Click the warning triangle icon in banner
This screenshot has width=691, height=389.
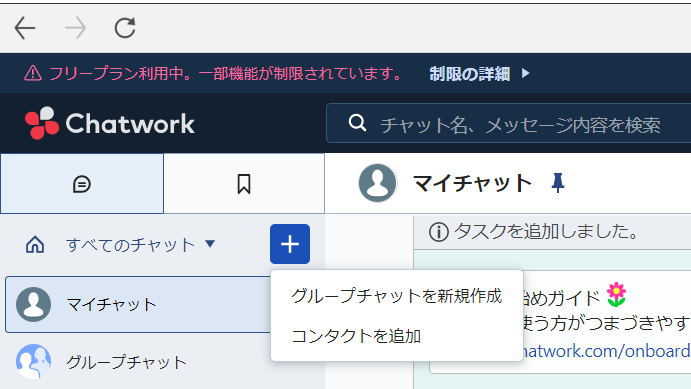[33, 73]
